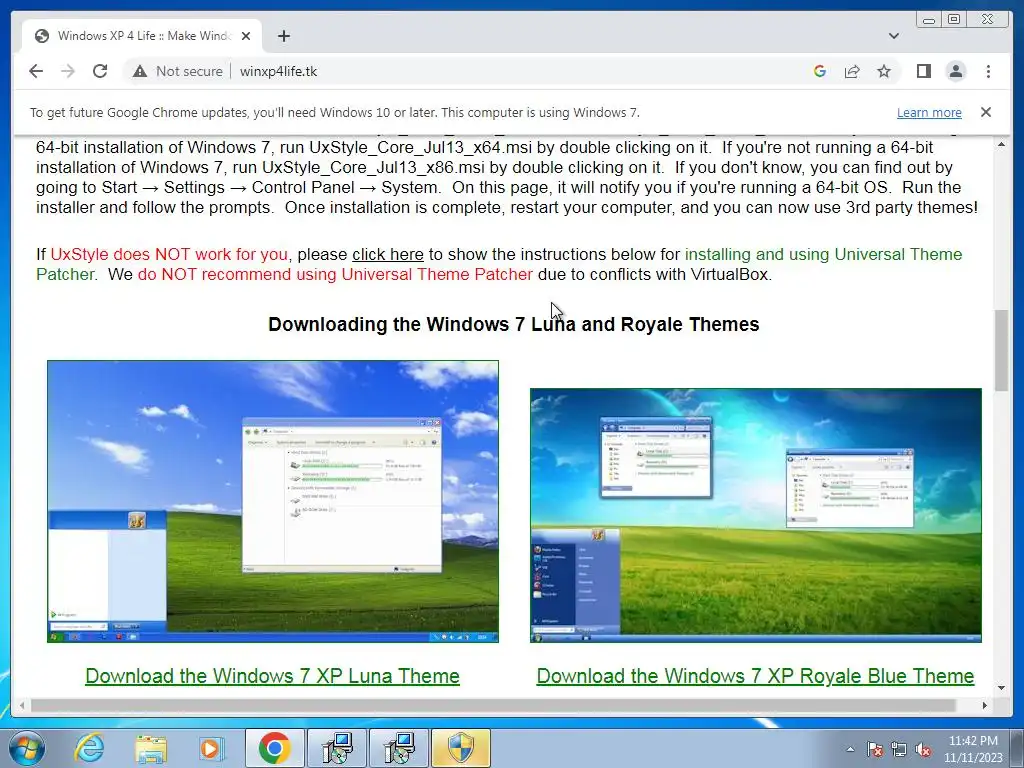Click the vertical scrollbar thumb
This screenshot has height=768, width=1024.
point(1001,351)
